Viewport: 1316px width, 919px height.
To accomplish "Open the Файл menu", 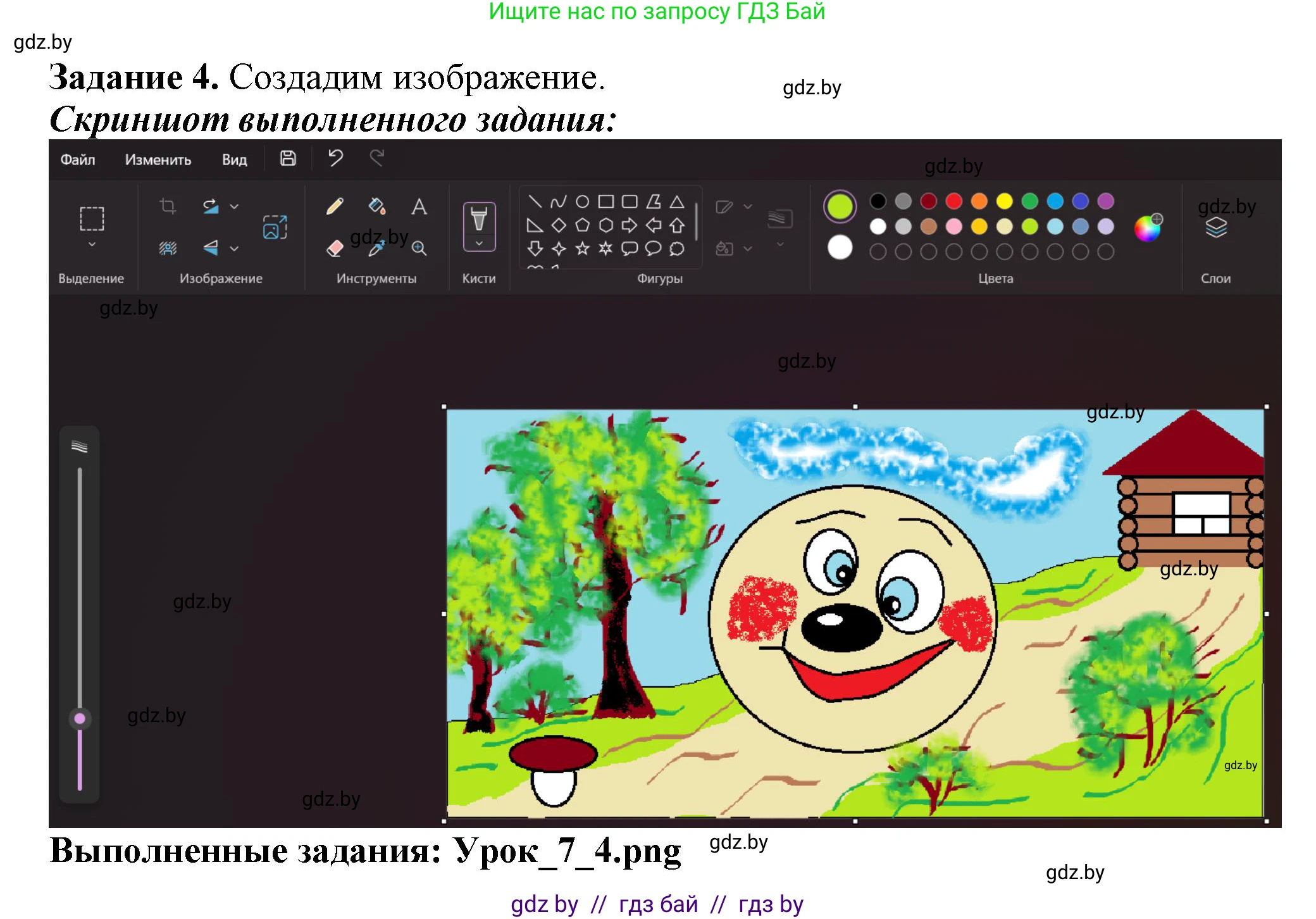I will point(78,159).
